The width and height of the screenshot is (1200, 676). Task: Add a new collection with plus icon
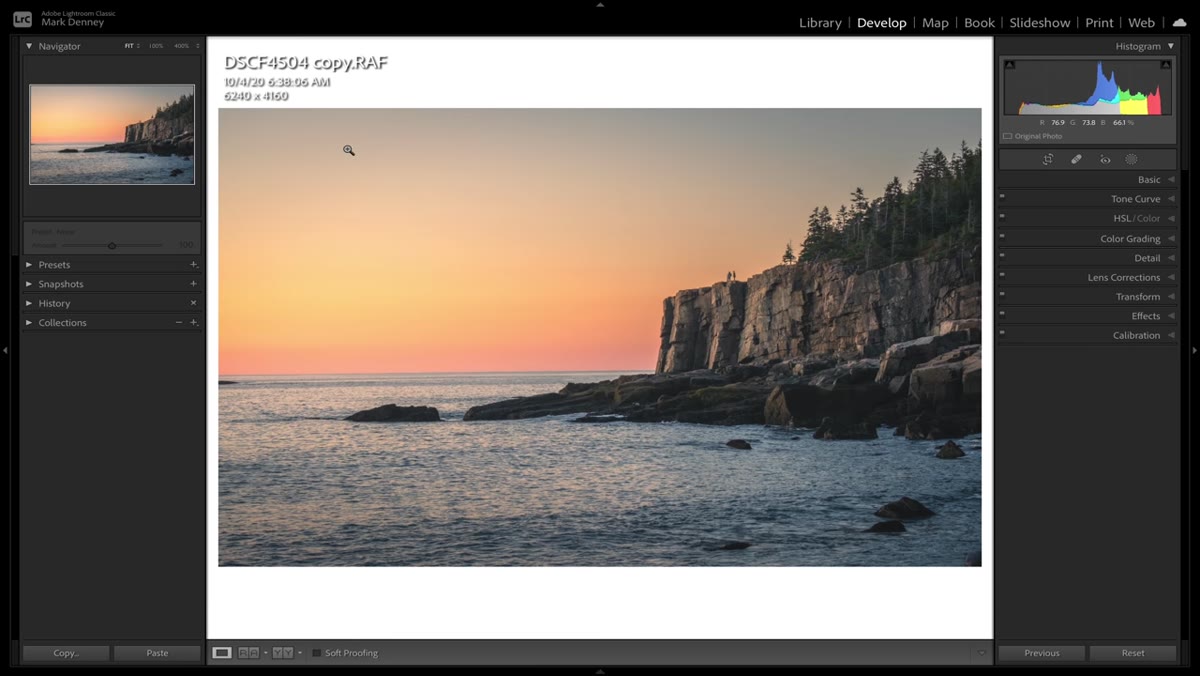(x=193, y=322)
